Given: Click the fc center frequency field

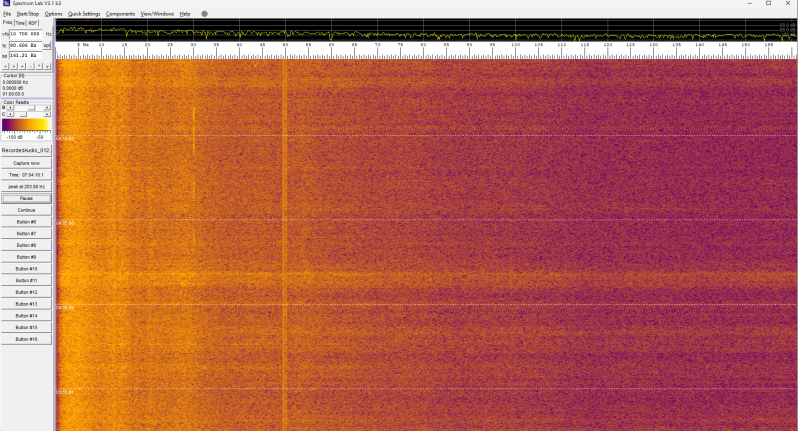Looking at the screenshot, I should pyautogui.click(x=25, y=45).
